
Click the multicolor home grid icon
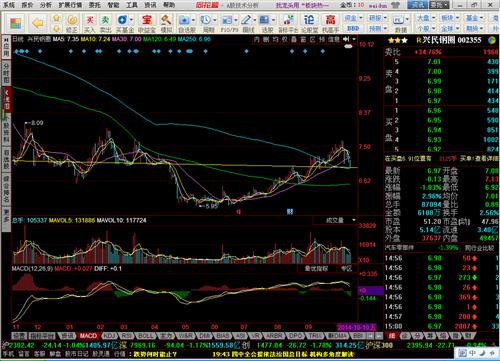click(x=15, y=23)
